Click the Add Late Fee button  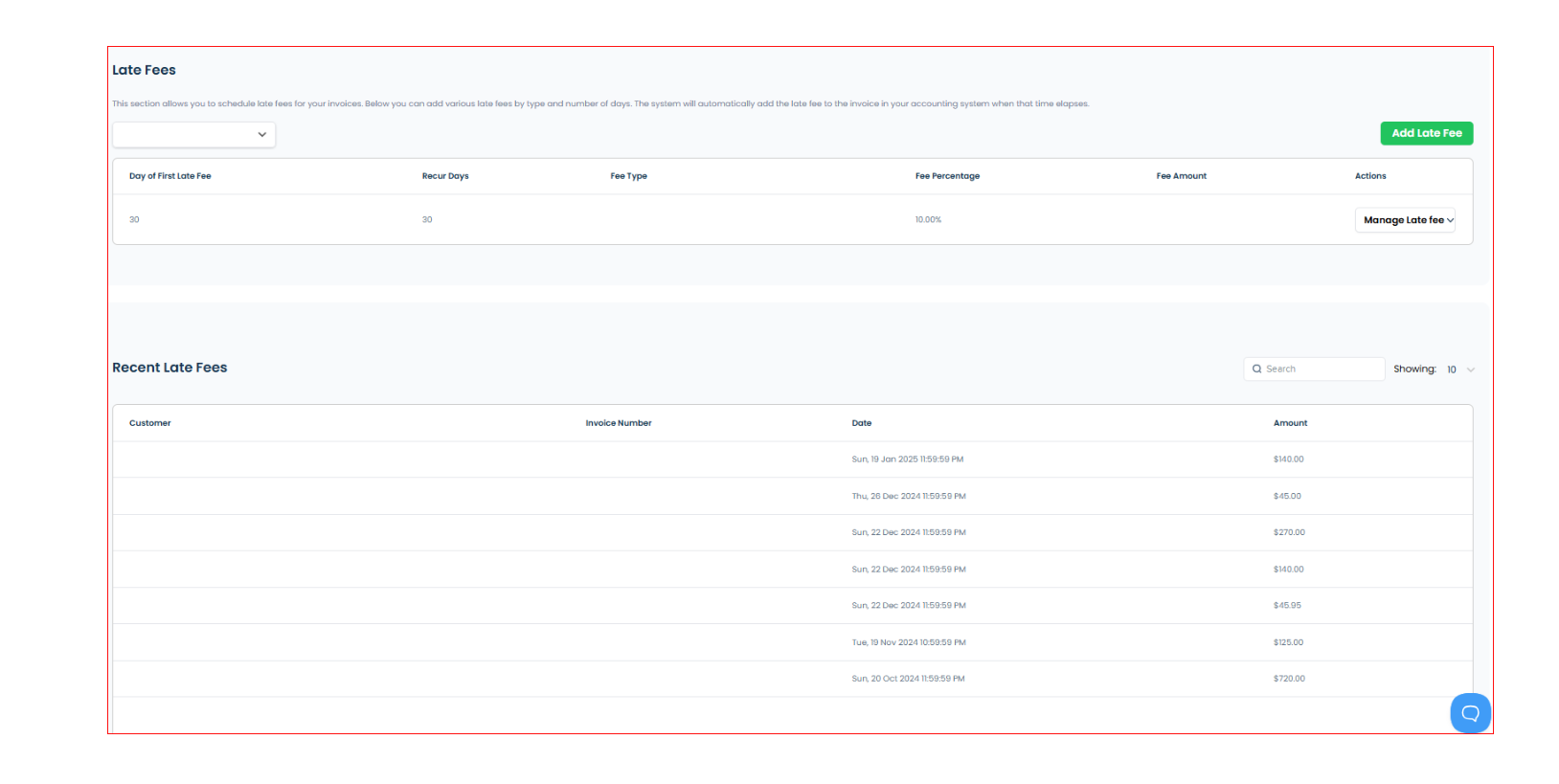pyautogui.click(x=1426, y=133)
